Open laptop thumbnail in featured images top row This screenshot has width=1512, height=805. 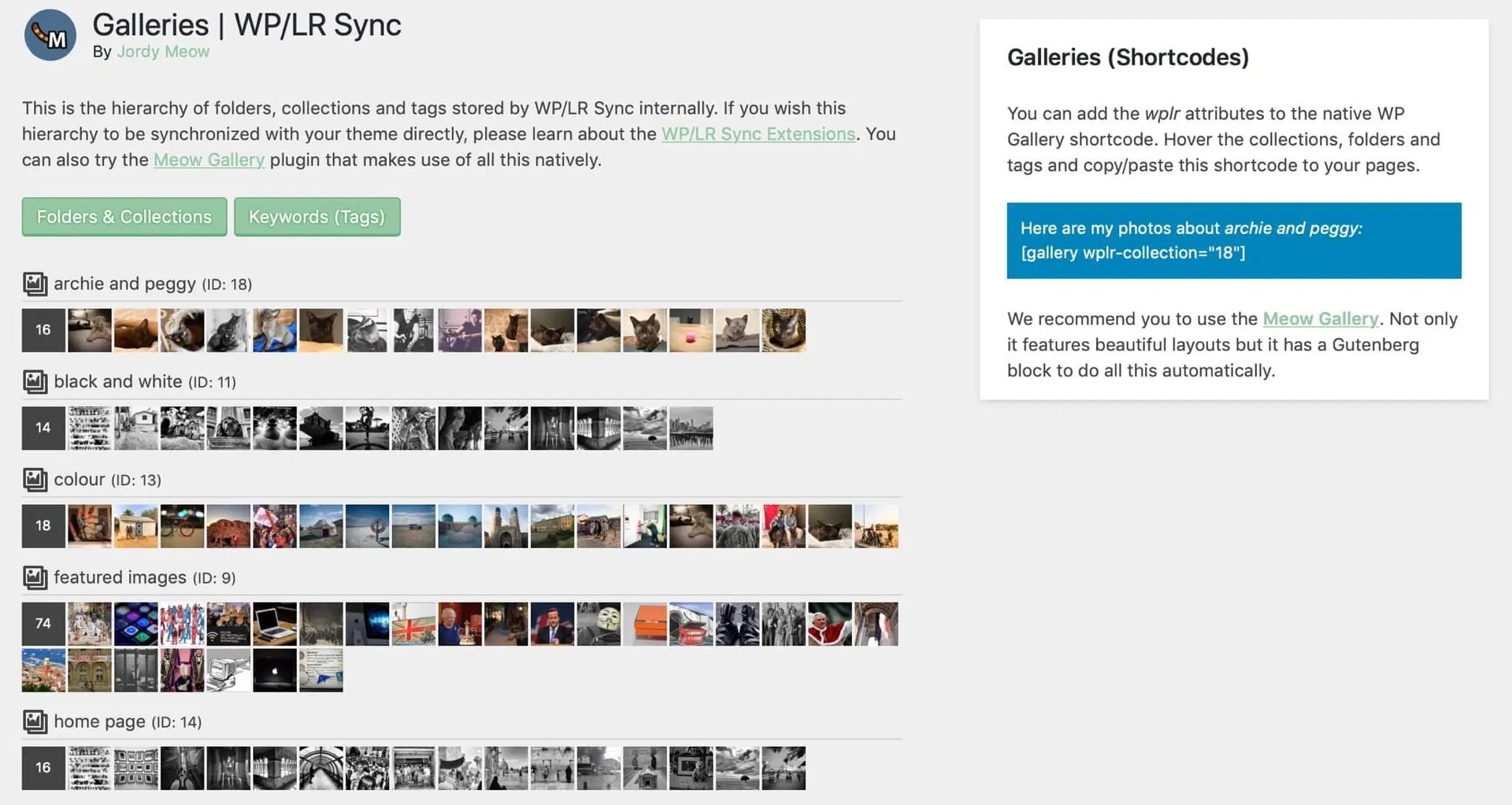pos(275,624)
